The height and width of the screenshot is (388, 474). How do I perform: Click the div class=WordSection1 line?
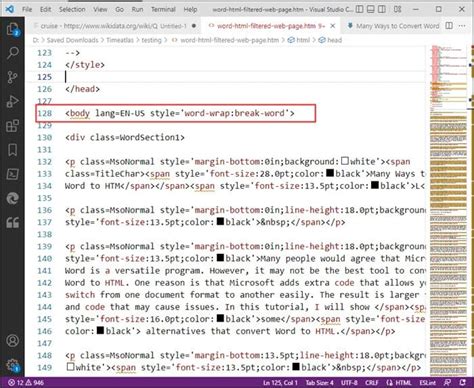tap(125, 137)
